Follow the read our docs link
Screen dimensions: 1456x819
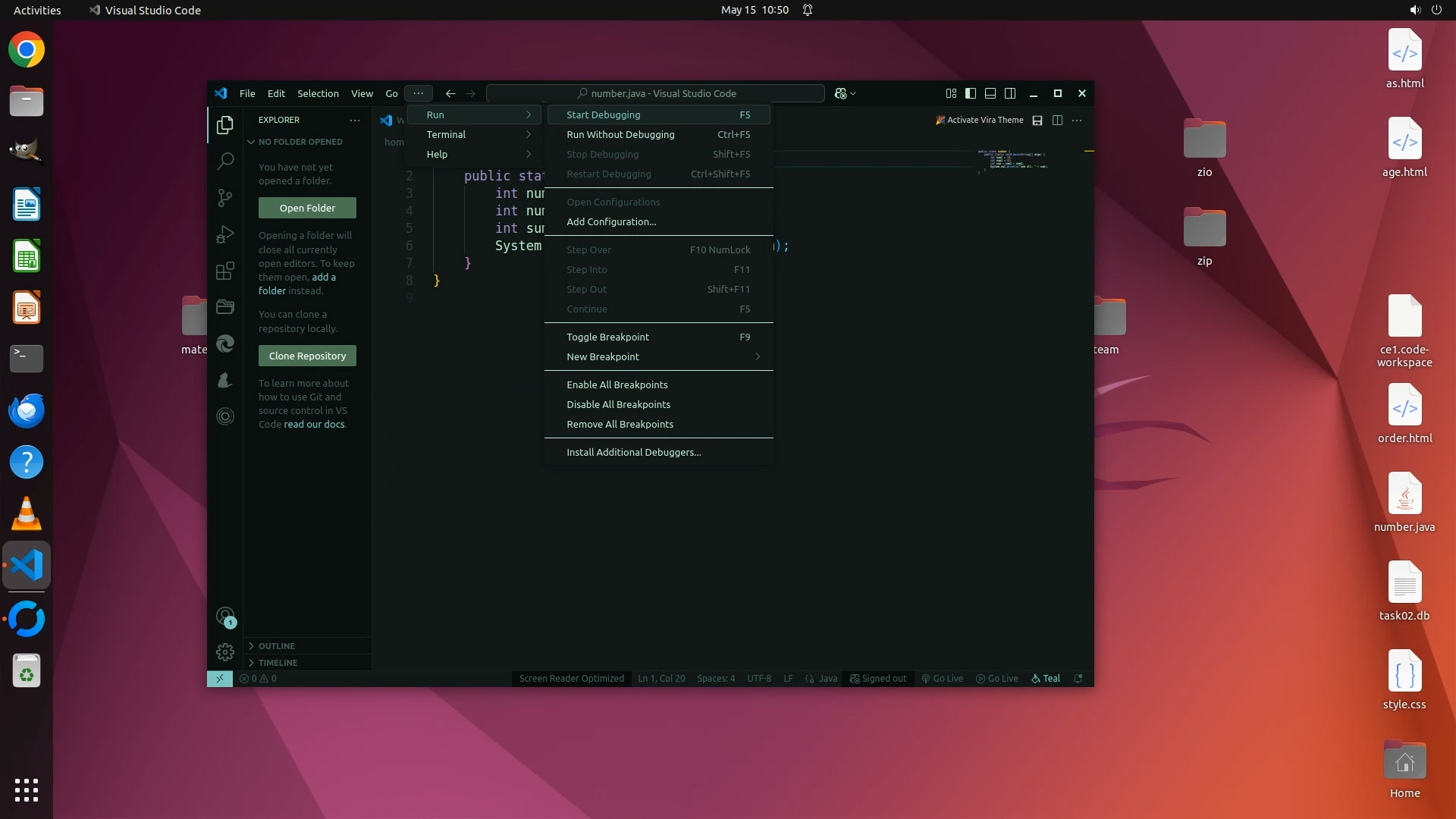pyautogui.click(x=313, y=425)
